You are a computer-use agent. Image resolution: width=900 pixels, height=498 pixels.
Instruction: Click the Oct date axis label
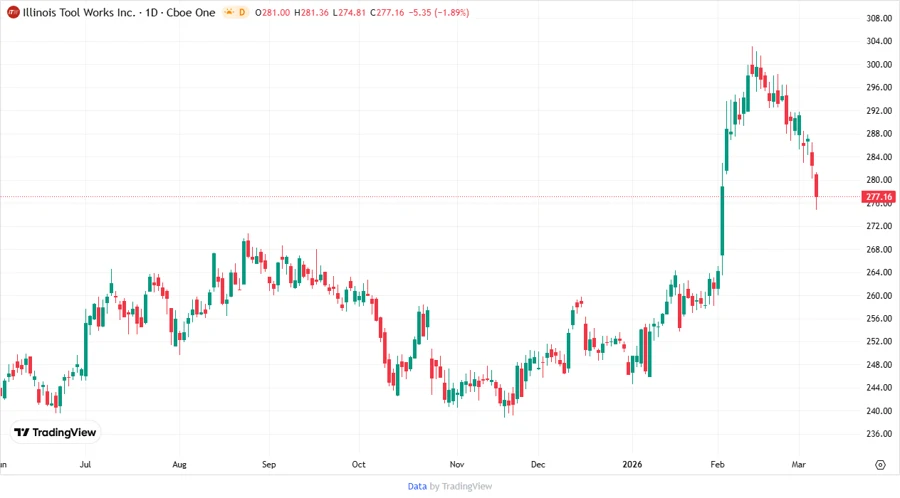(358, 464)
